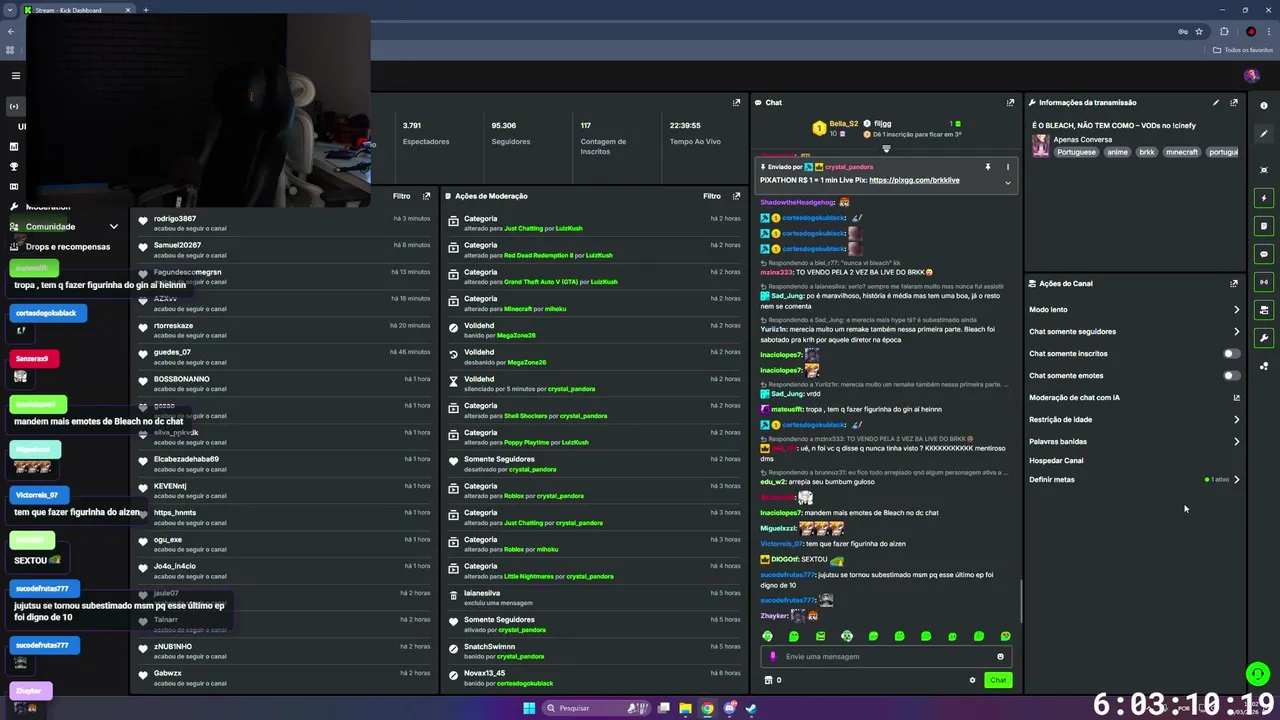This screenshot has width=1280, height=720.
Task: Toggle Chat somente inscritos switch
Action: click(1232, 353)
